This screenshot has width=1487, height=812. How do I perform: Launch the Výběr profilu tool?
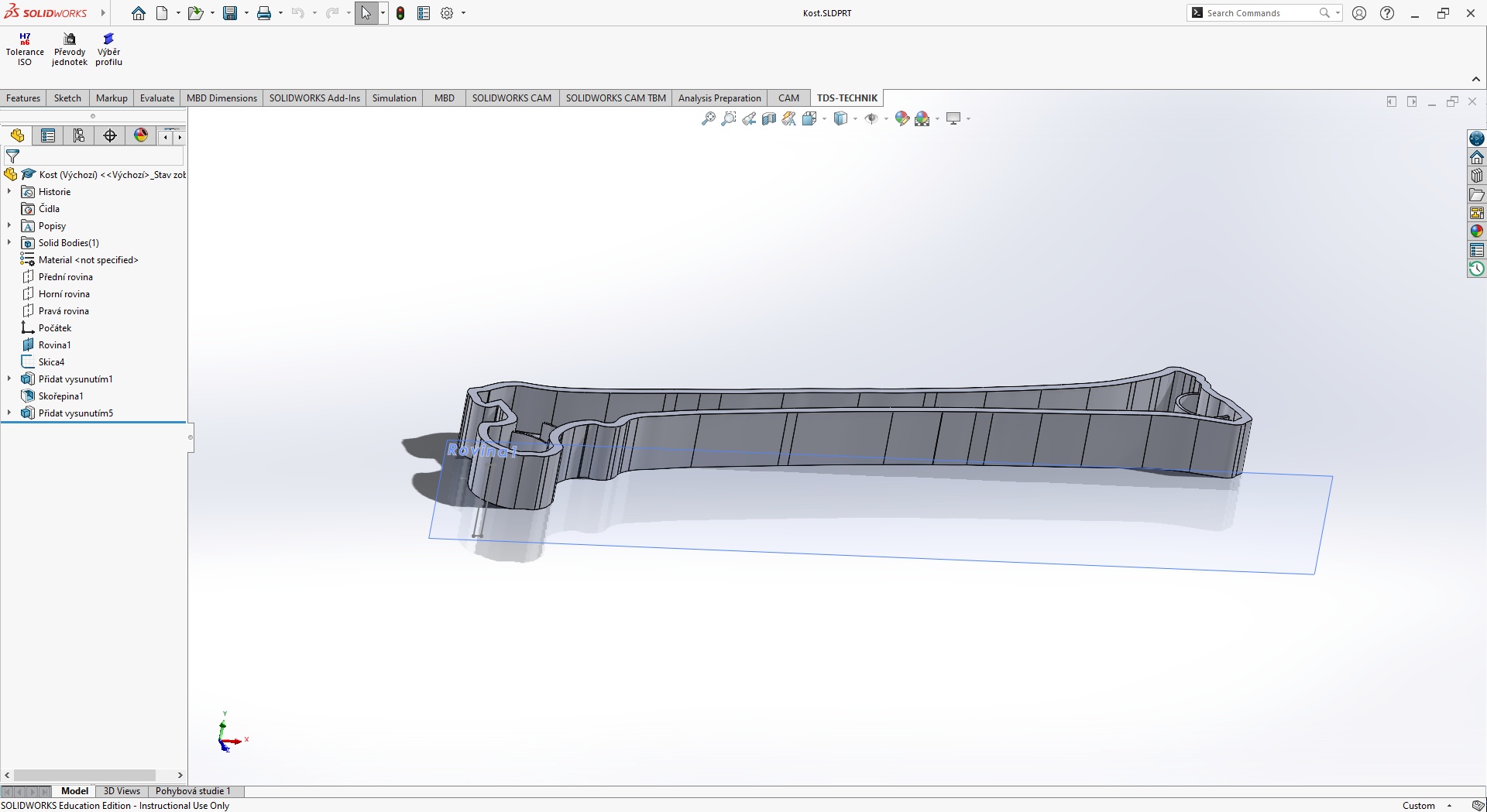[108, 50]
